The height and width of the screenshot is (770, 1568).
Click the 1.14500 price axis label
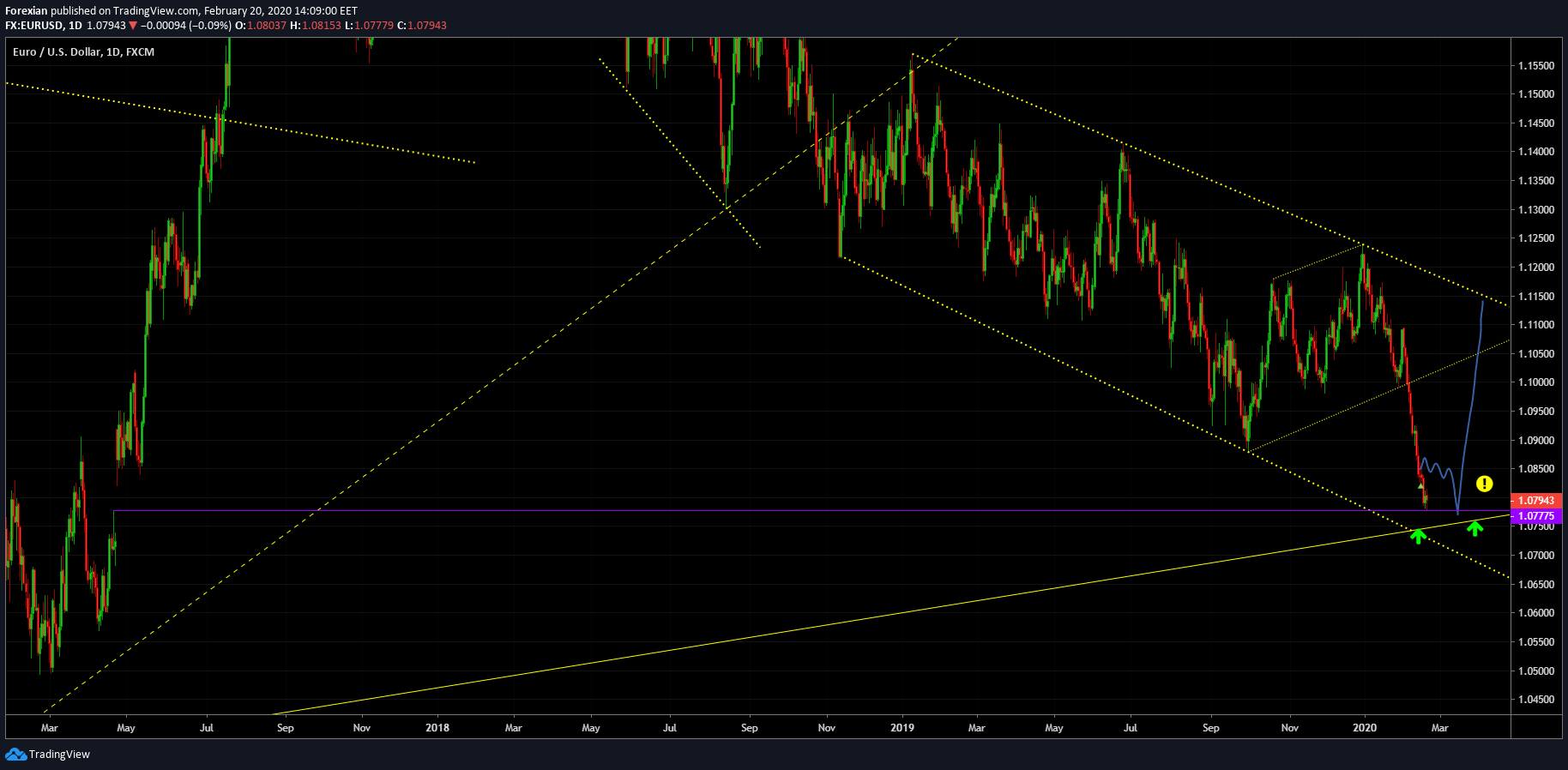point(1536,123)
